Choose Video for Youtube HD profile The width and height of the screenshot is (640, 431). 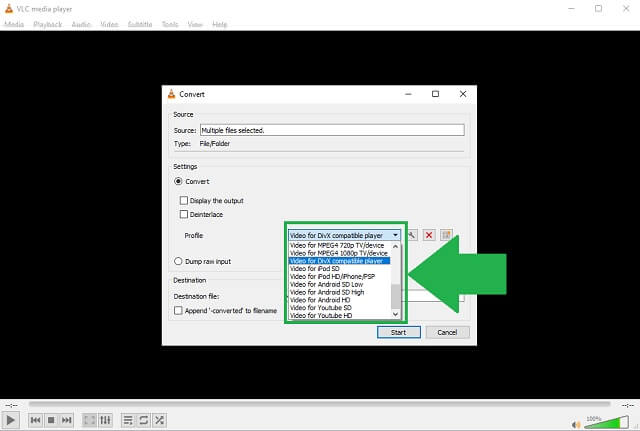[340, 315]
